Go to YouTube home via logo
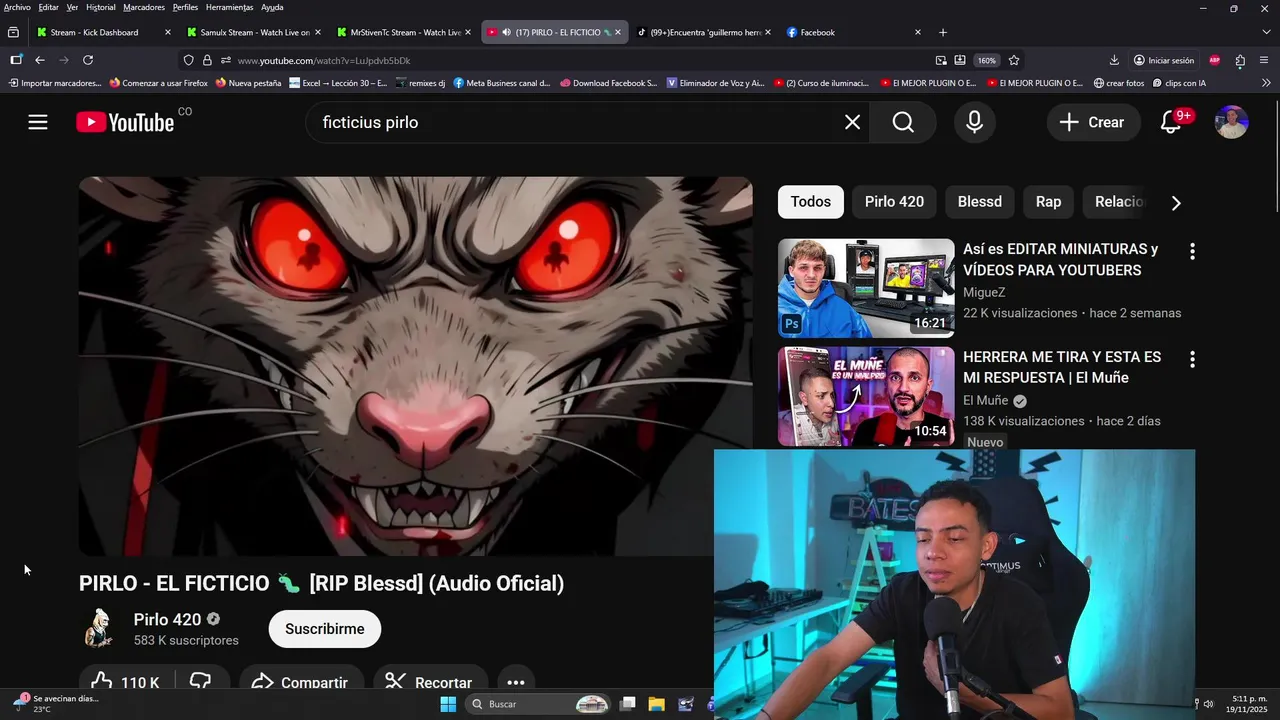Screen dimensions: 1280x720 pyautogui.click(x=125, y=122)
